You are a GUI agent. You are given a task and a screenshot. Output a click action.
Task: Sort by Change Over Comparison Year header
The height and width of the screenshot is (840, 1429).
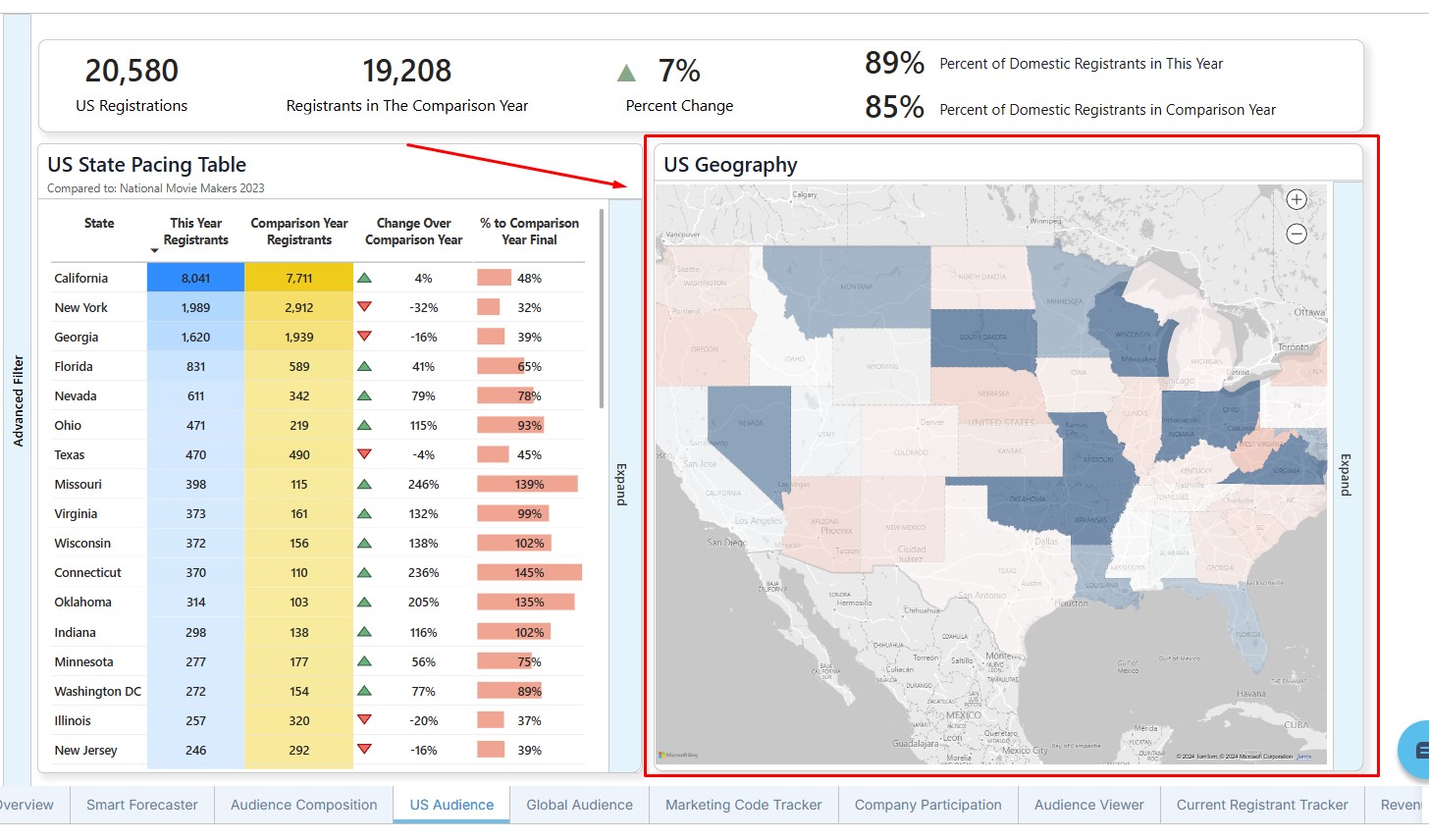[413, 232]
